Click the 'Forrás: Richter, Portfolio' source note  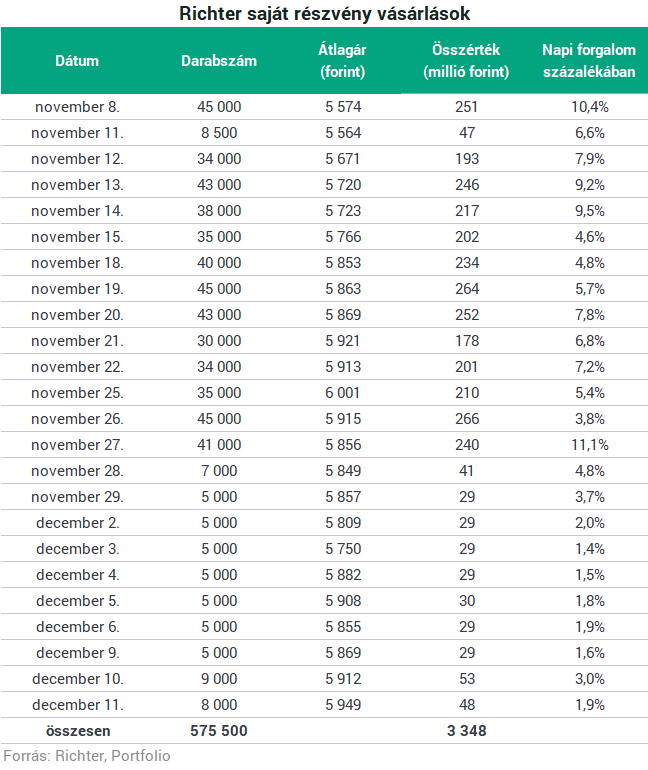click(x=87, y=756)
